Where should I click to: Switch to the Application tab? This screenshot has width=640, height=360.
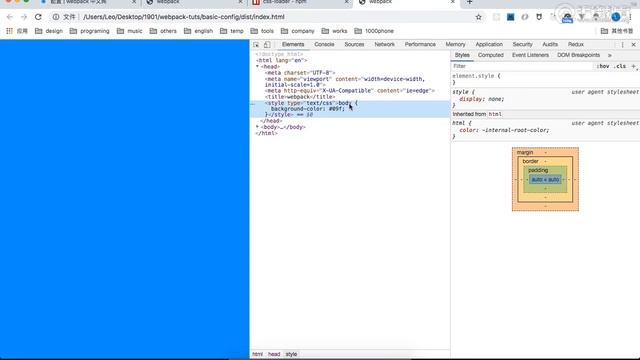click(489, 44)
